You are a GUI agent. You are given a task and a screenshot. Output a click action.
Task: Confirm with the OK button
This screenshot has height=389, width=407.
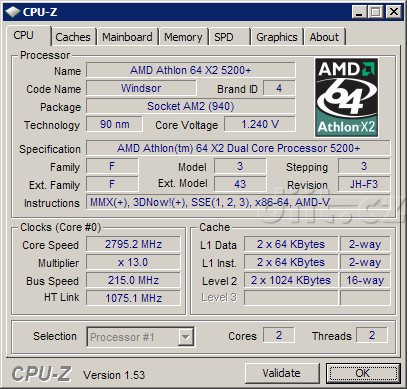(x=363, y=373)
